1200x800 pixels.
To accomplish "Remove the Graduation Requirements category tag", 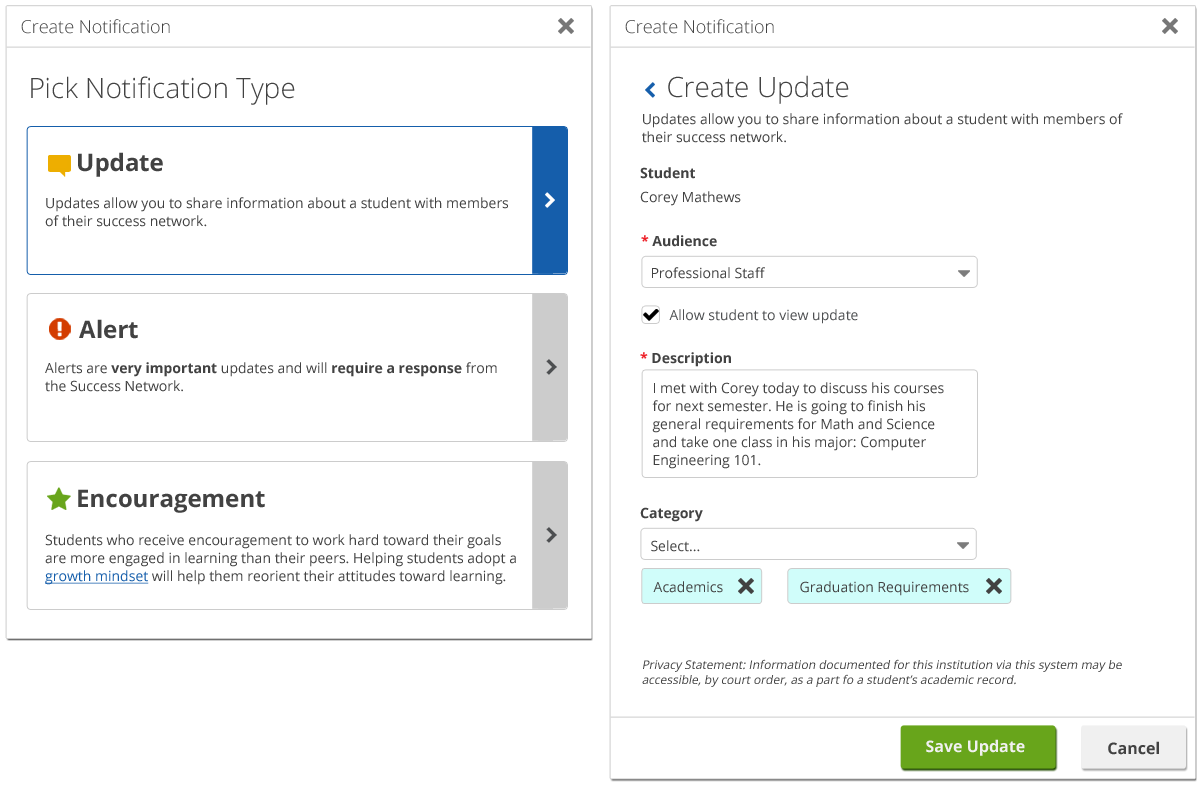I will (x=994, y=586).
